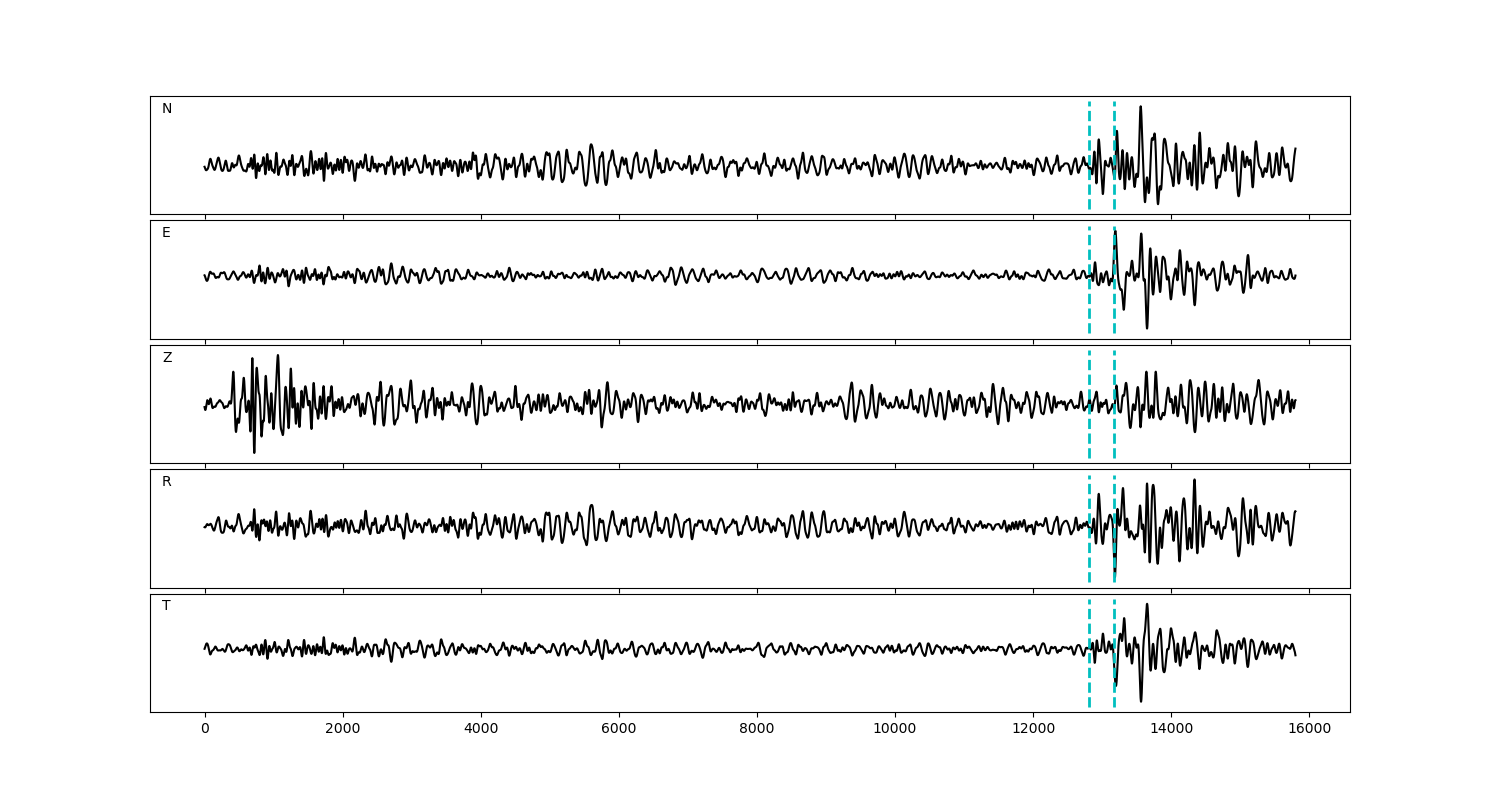This screenshot has width=1500, height=800.
Task: Click the "R" subplot label
Action: pos(167,482)
